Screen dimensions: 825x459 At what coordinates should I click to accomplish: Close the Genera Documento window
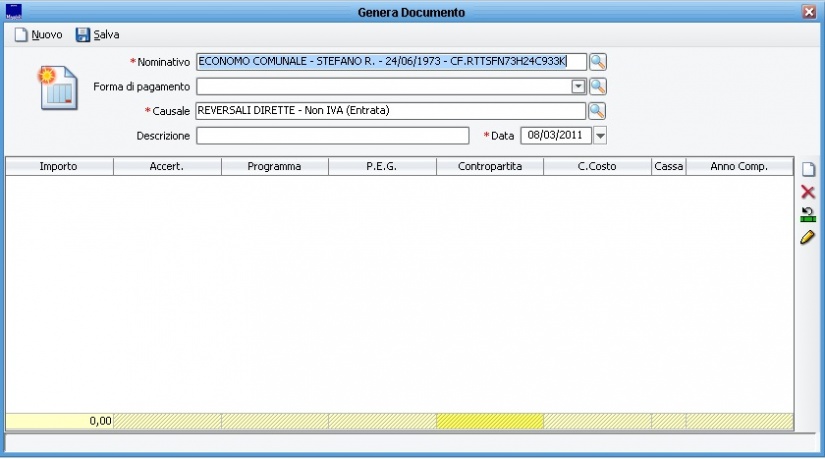click(808, 12)
